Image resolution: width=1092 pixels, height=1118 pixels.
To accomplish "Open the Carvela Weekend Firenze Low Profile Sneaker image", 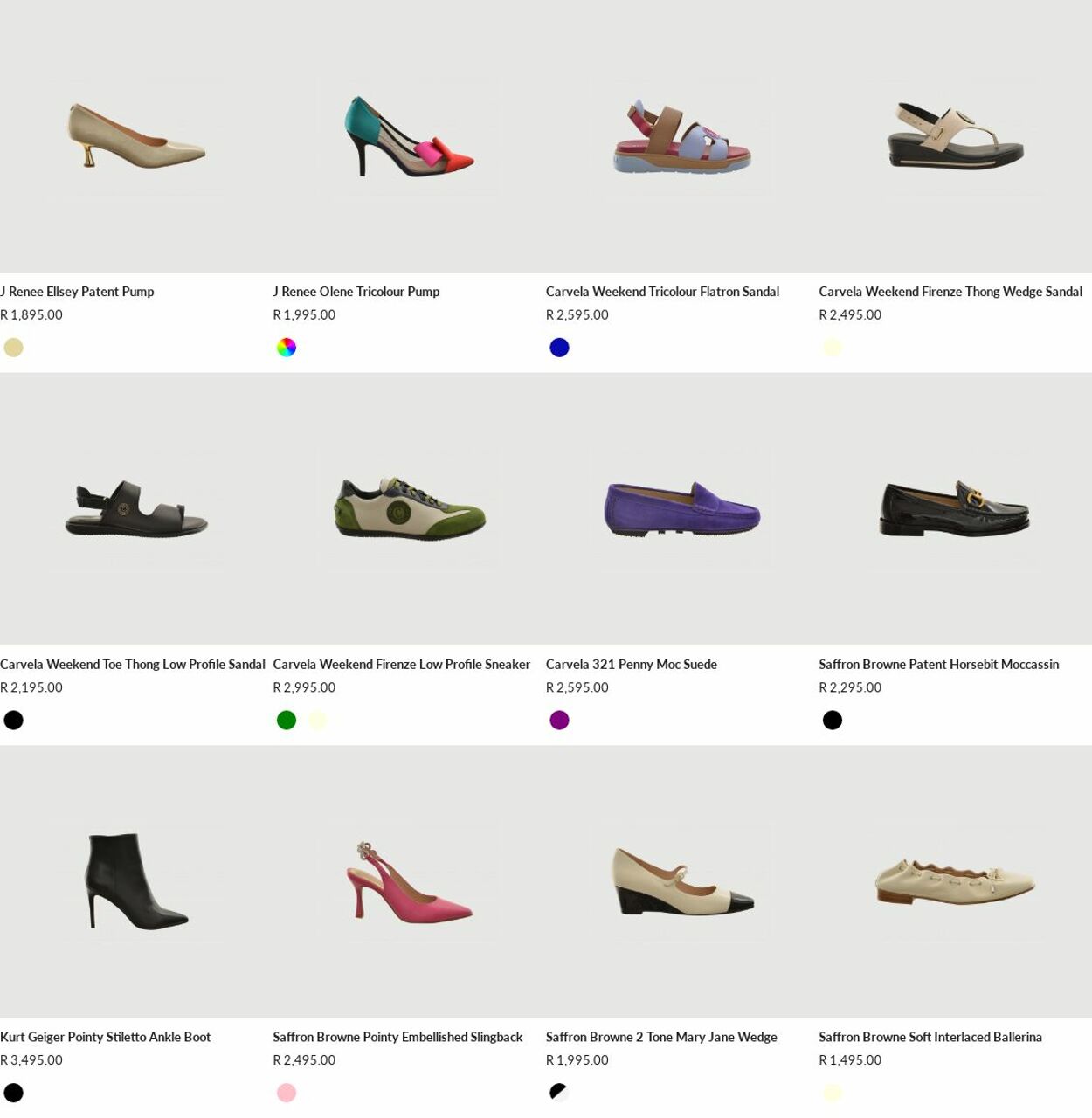I will 409,509.
